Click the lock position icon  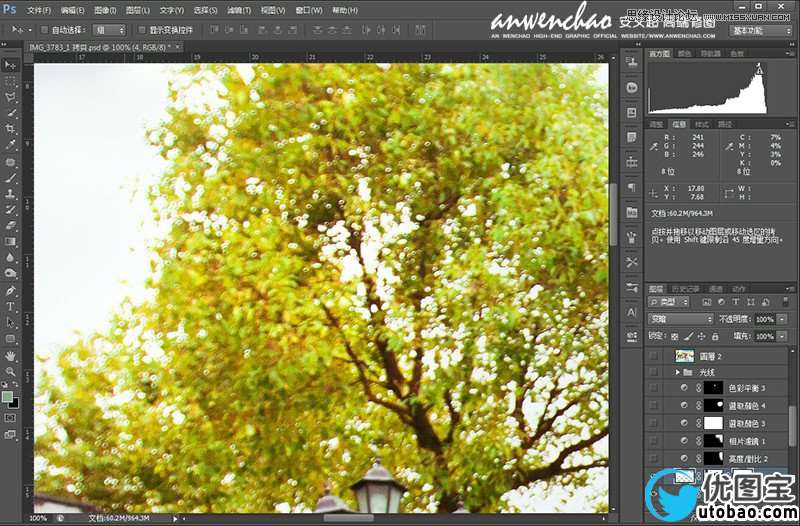[702, 336]
